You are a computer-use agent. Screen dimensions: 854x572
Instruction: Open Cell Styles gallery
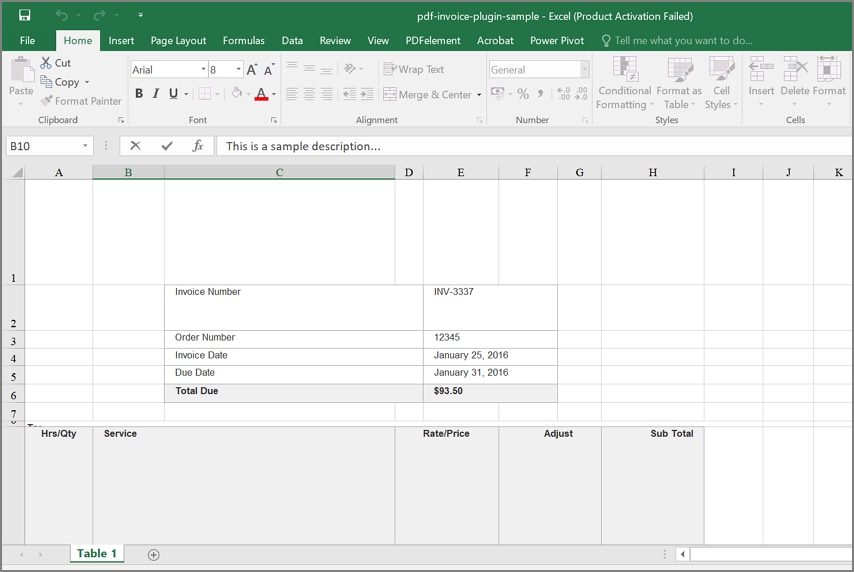721,83
